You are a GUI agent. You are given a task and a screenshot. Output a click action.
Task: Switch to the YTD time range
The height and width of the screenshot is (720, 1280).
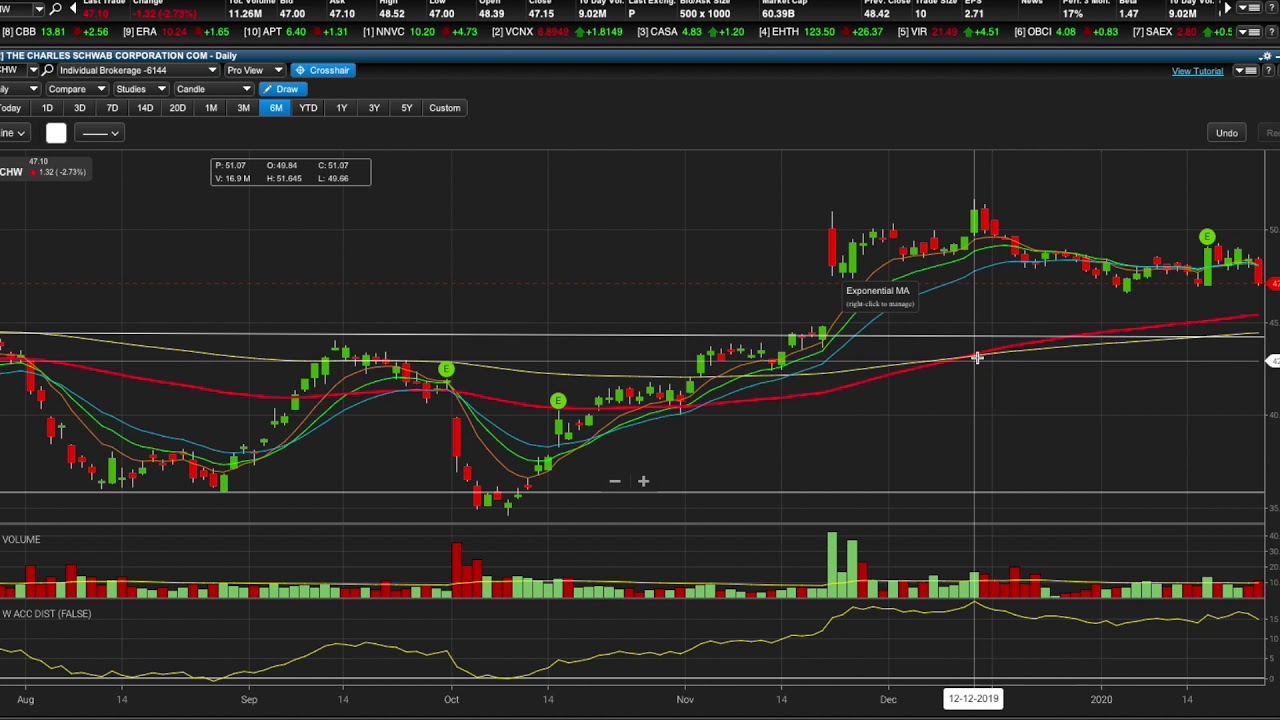pos(308,108)
